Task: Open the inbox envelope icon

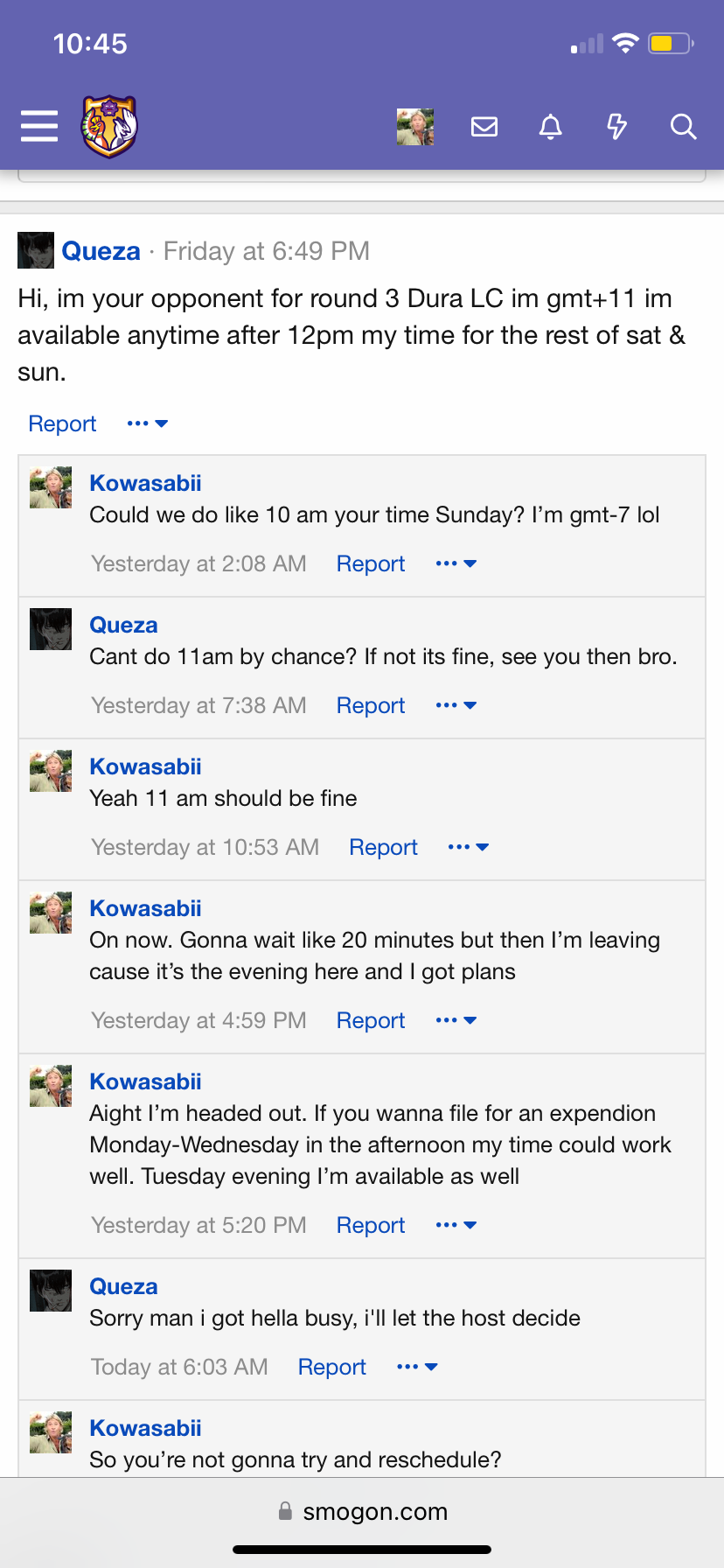Action: coord(484,127)
